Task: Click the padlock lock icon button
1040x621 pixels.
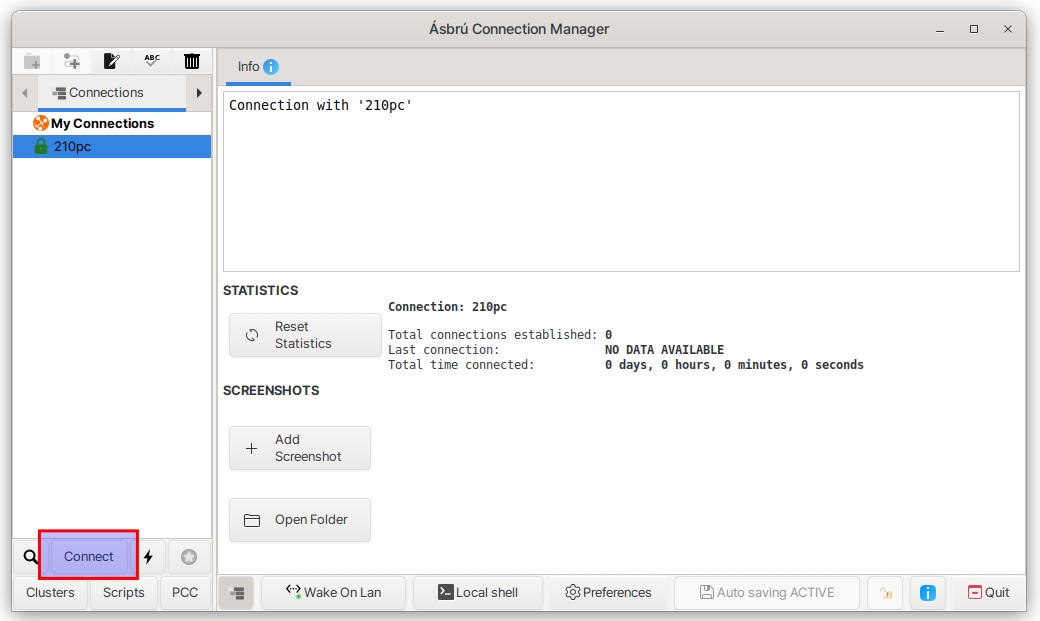Action: coord(885,592)
